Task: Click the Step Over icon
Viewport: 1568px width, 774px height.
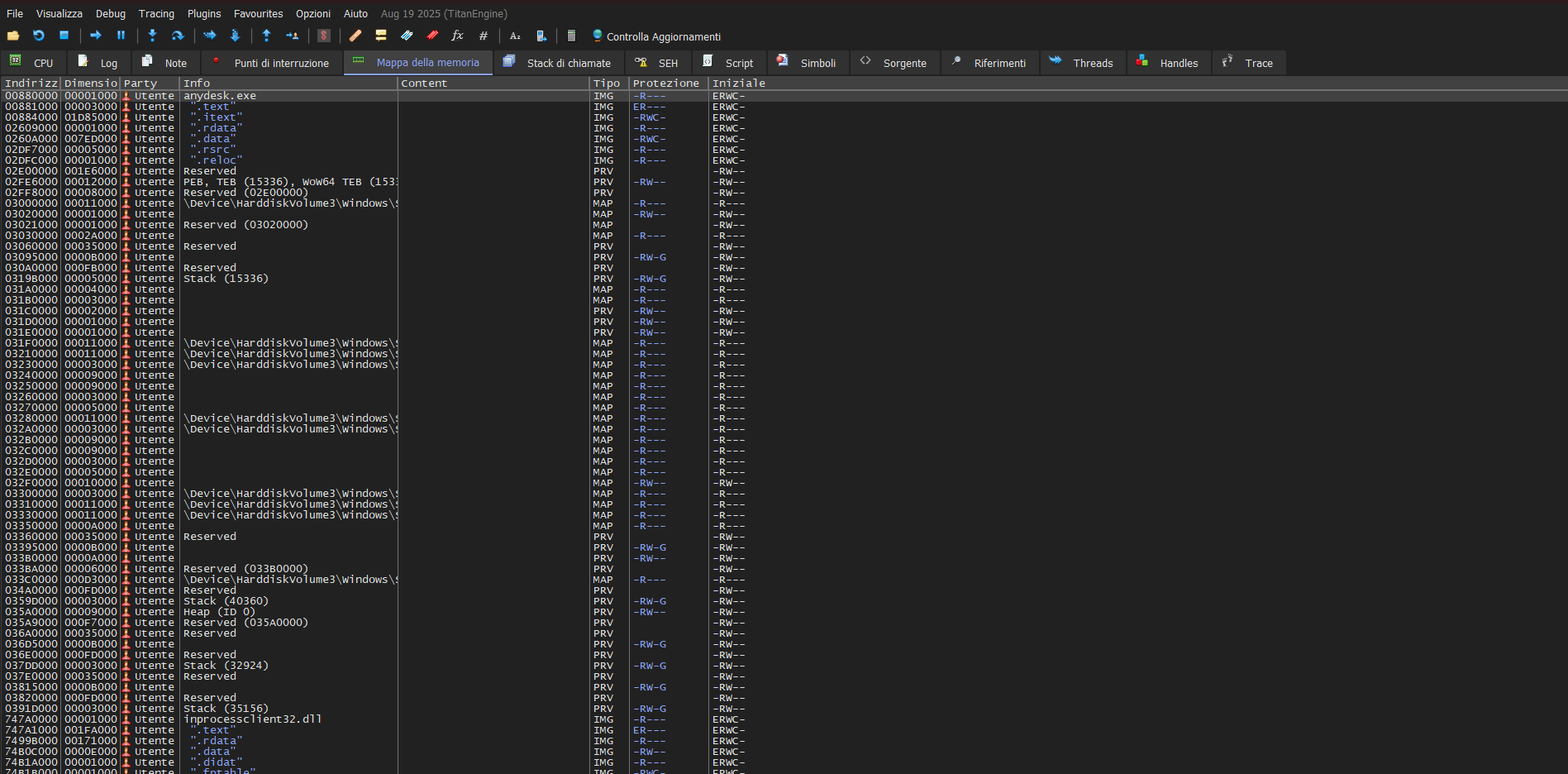Action: tap(177, 36)
